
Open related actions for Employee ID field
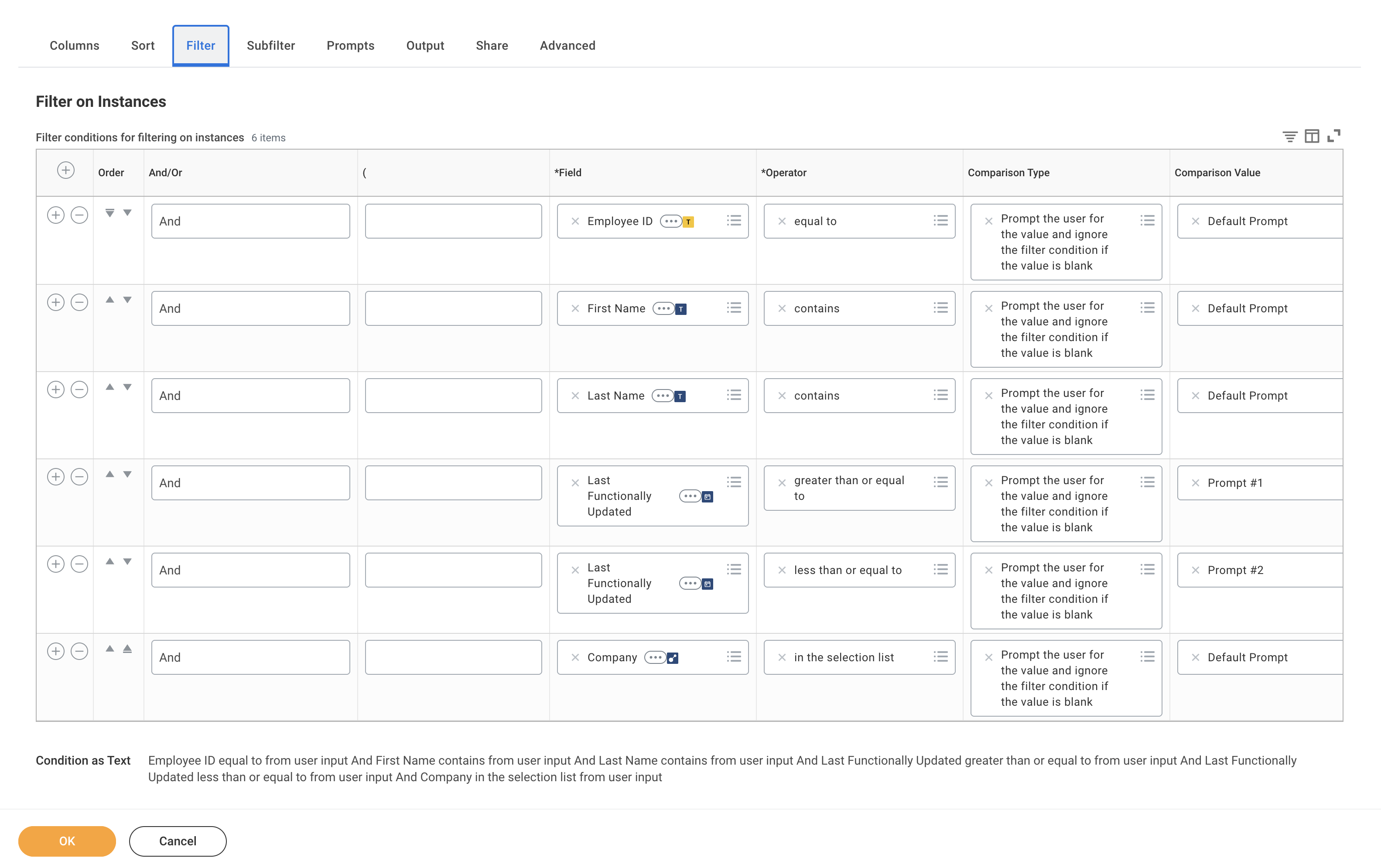tap(670, 221)
